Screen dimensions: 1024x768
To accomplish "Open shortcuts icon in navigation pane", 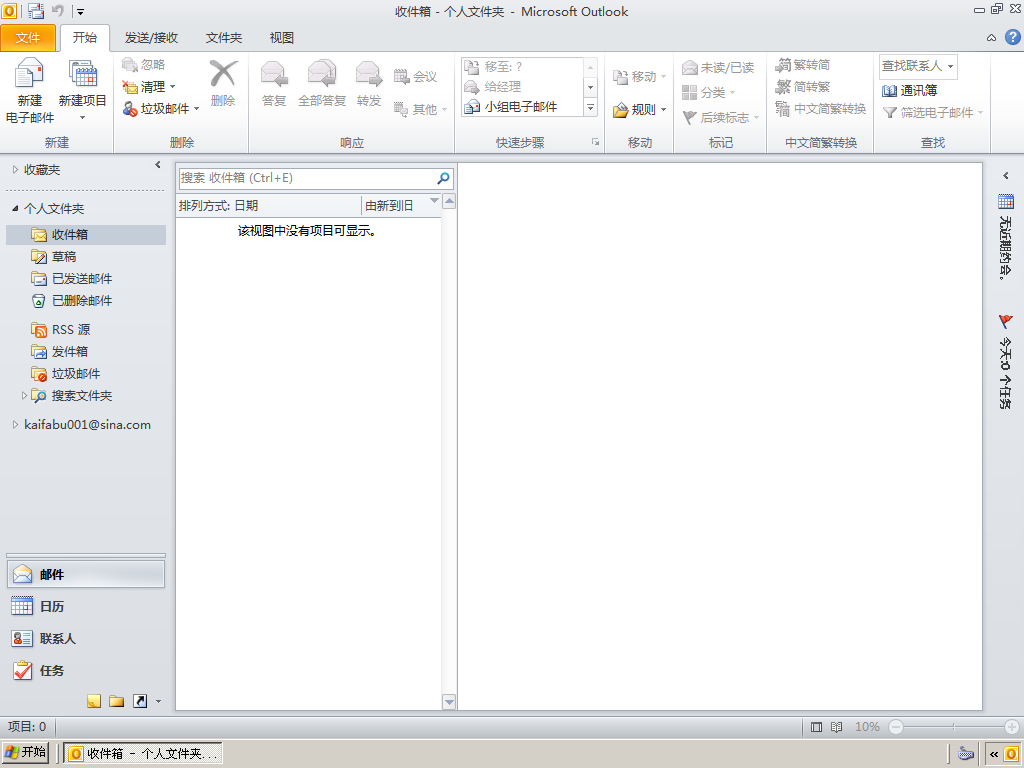I will 140,701.
